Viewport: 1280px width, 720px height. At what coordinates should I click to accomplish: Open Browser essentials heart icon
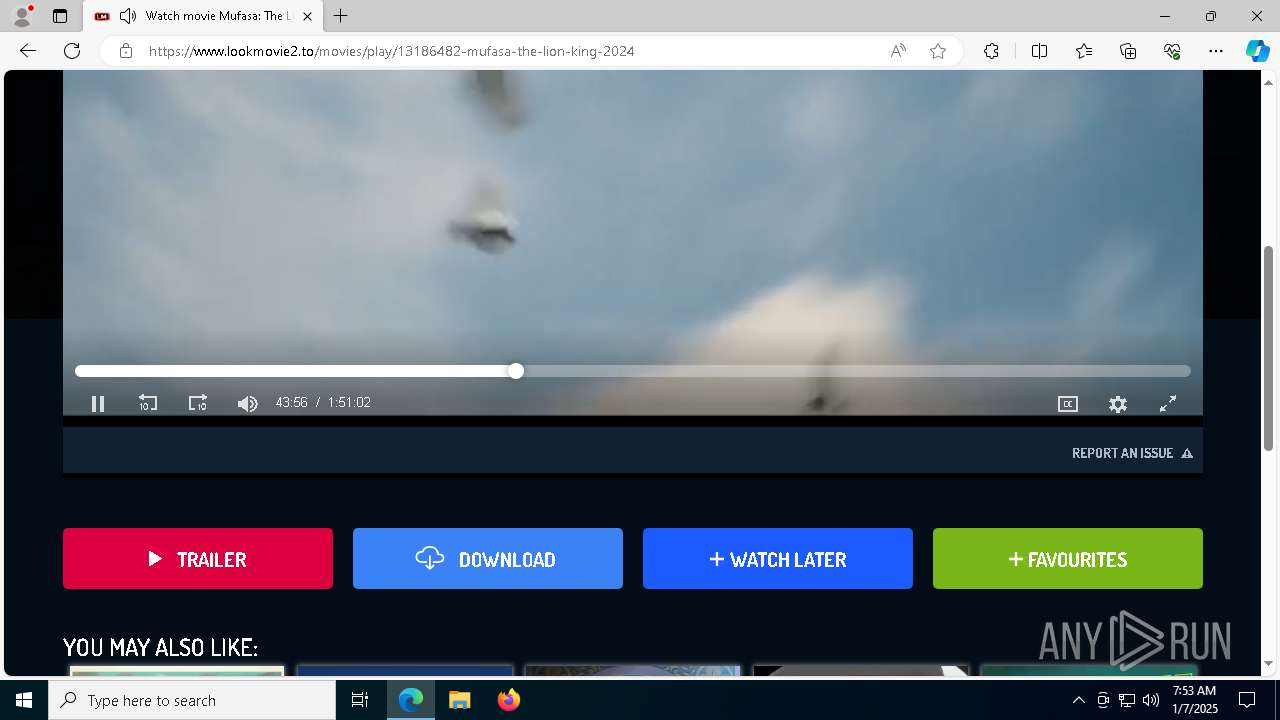1172,51
